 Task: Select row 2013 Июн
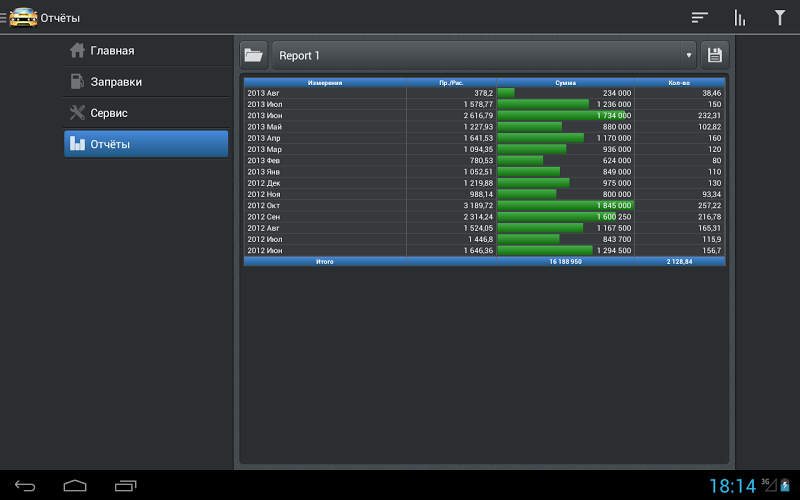coord(484,115)
